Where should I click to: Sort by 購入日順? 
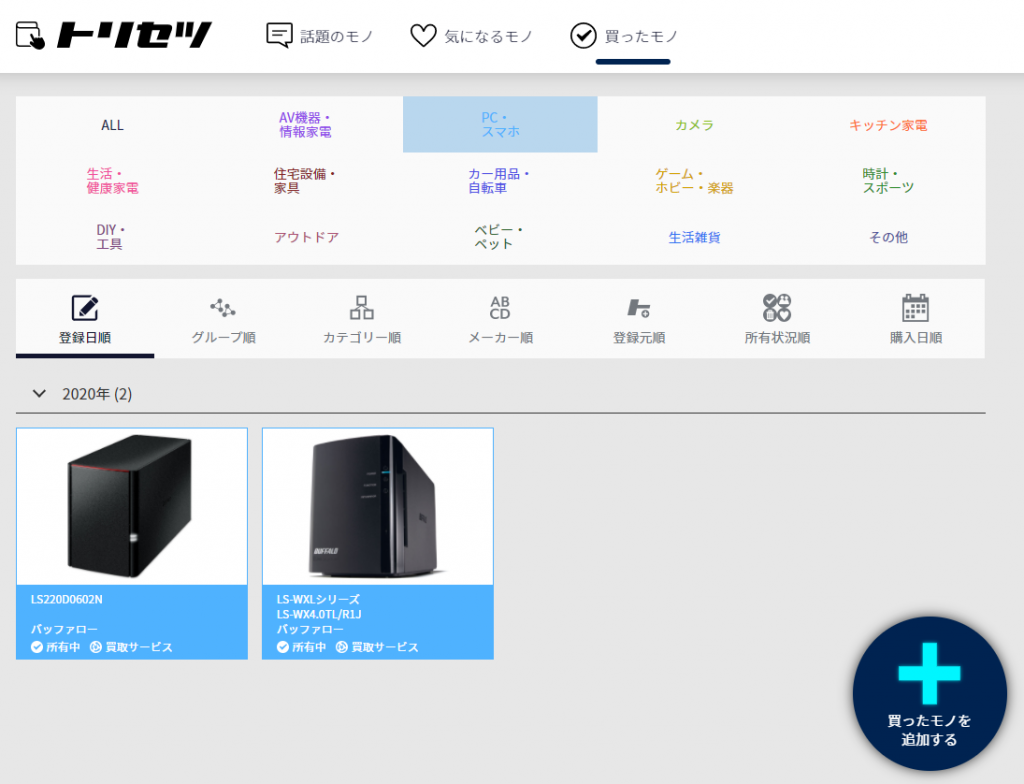tap(916, 319)
